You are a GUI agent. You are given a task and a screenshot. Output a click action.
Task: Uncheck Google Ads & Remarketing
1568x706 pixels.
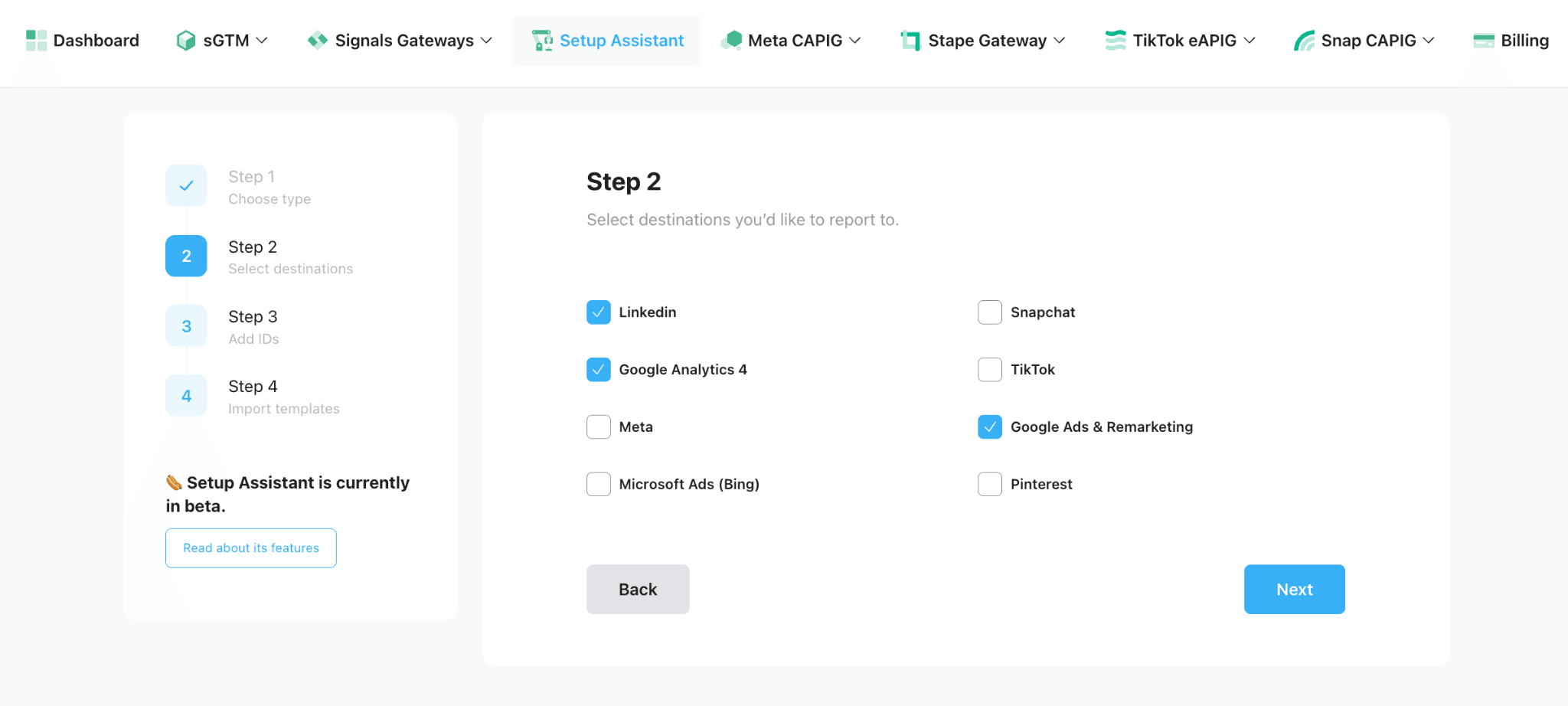990,427
